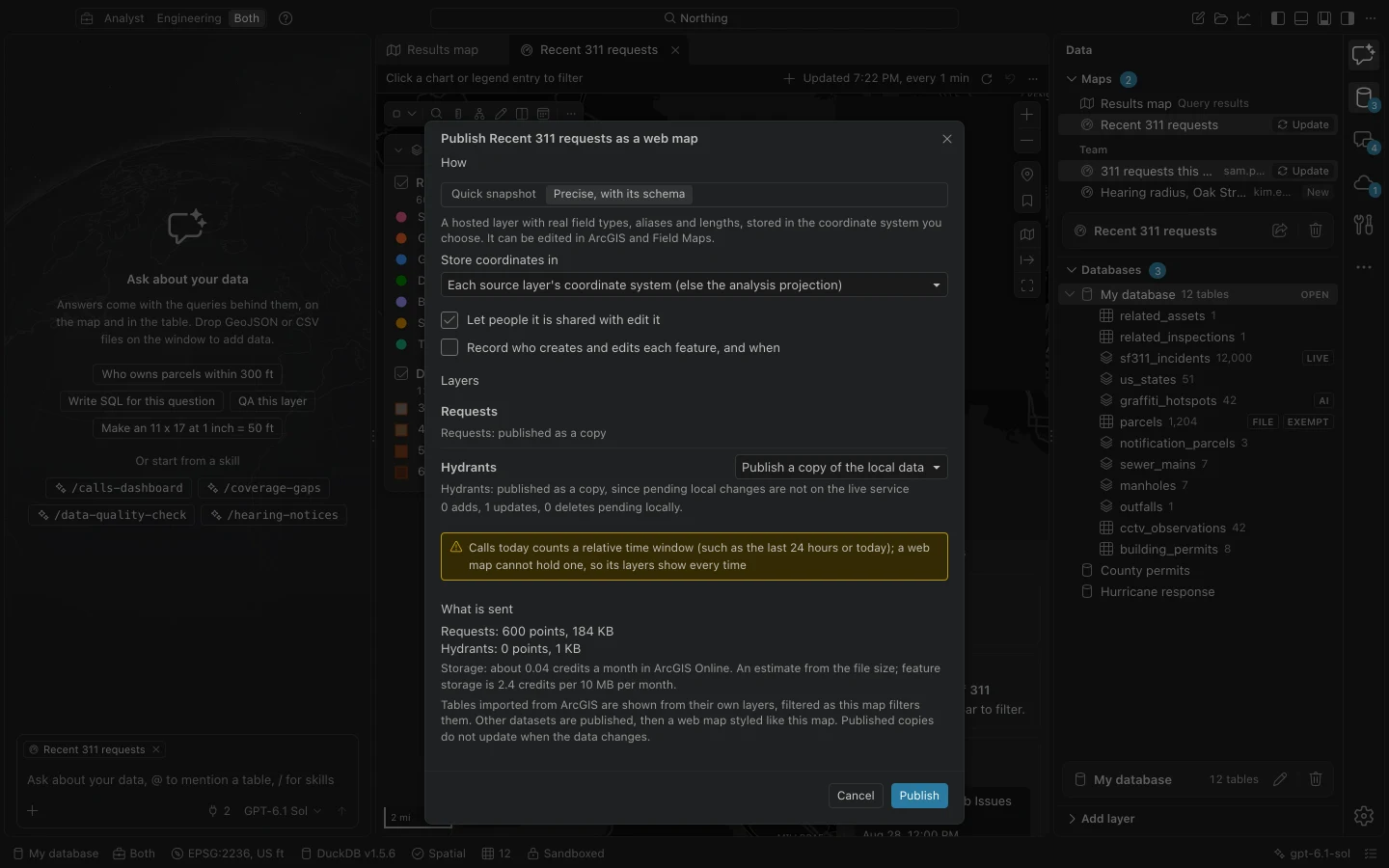
Task: Open the Hydrants publish option dropdown
Action: click(x=841, y=467)
